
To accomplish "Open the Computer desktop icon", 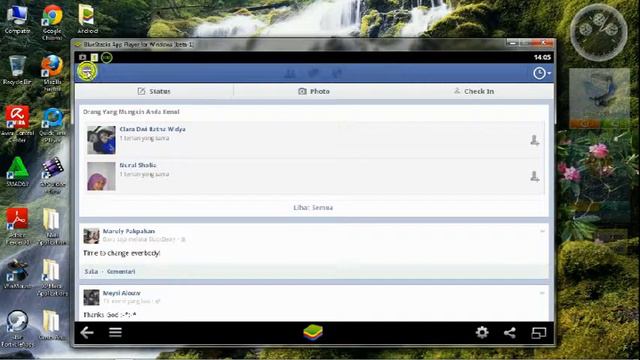I will click(17, 19).
